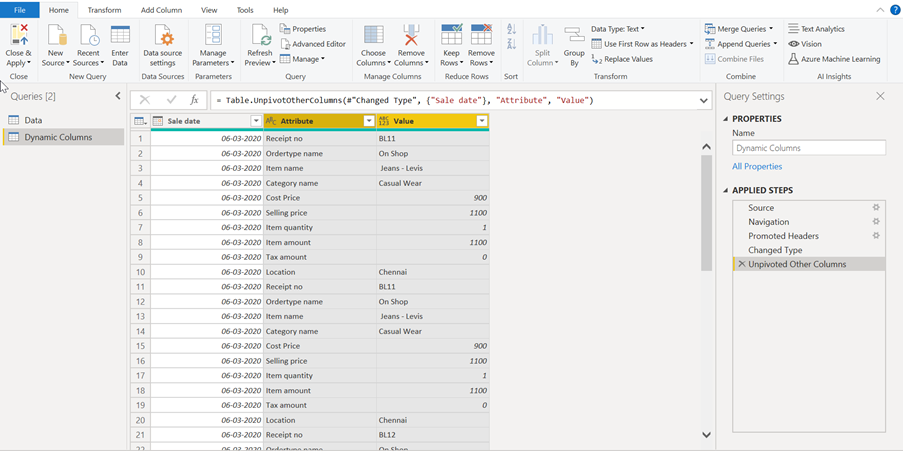903x451 pixels.
Task: Click table icon in grid corner
Action: point(140,121)
